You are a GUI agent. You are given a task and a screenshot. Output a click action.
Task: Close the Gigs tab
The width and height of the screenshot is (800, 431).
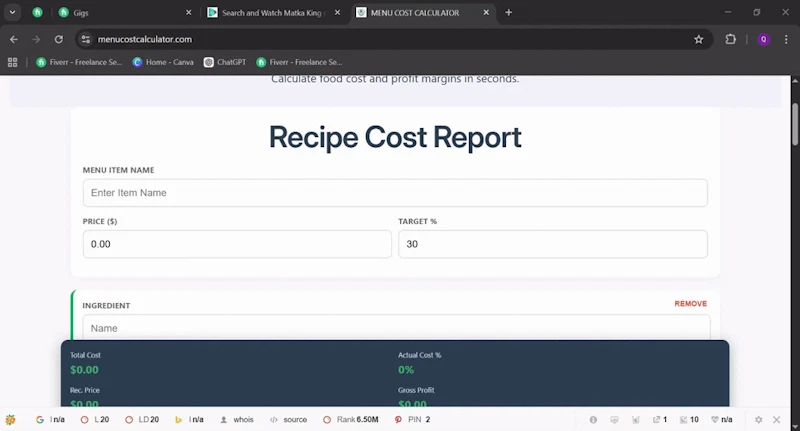pos(188,12)
